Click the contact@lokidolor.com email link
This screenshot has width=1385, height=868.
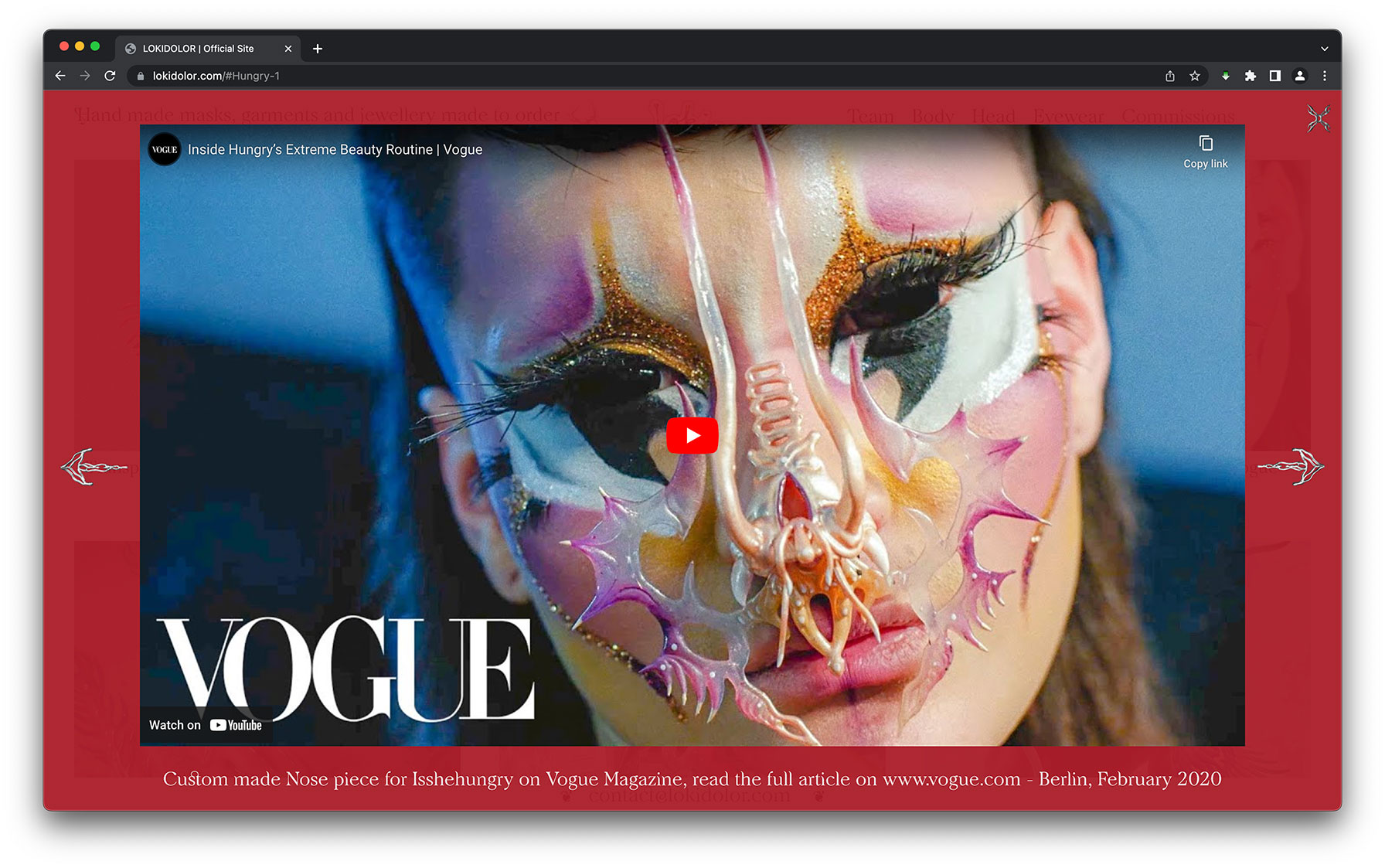click(x=689, y=795)
